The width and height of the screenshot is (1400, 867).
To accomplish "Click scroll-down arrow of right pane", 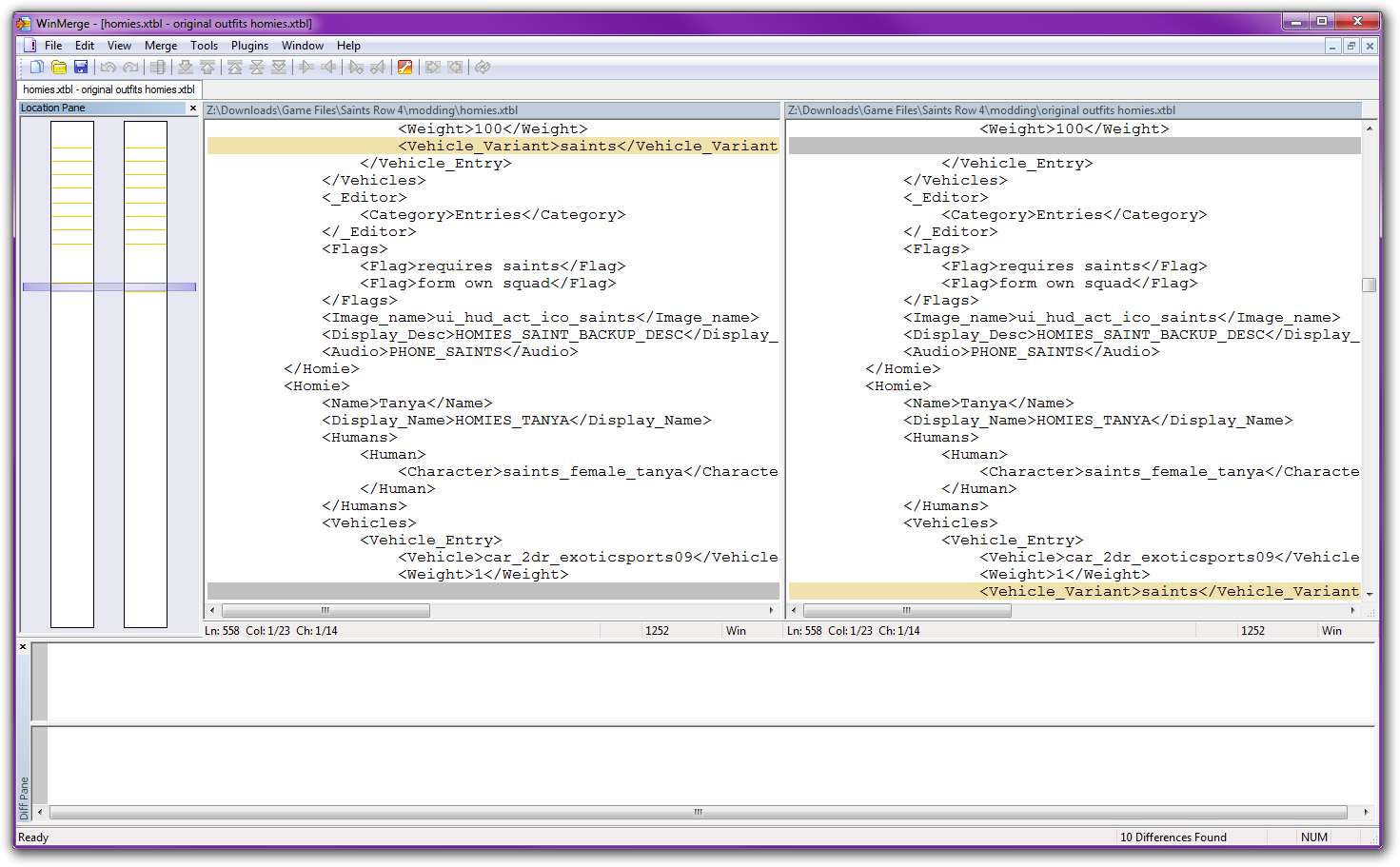I will pyautogui.click(x=1369, y=594).
